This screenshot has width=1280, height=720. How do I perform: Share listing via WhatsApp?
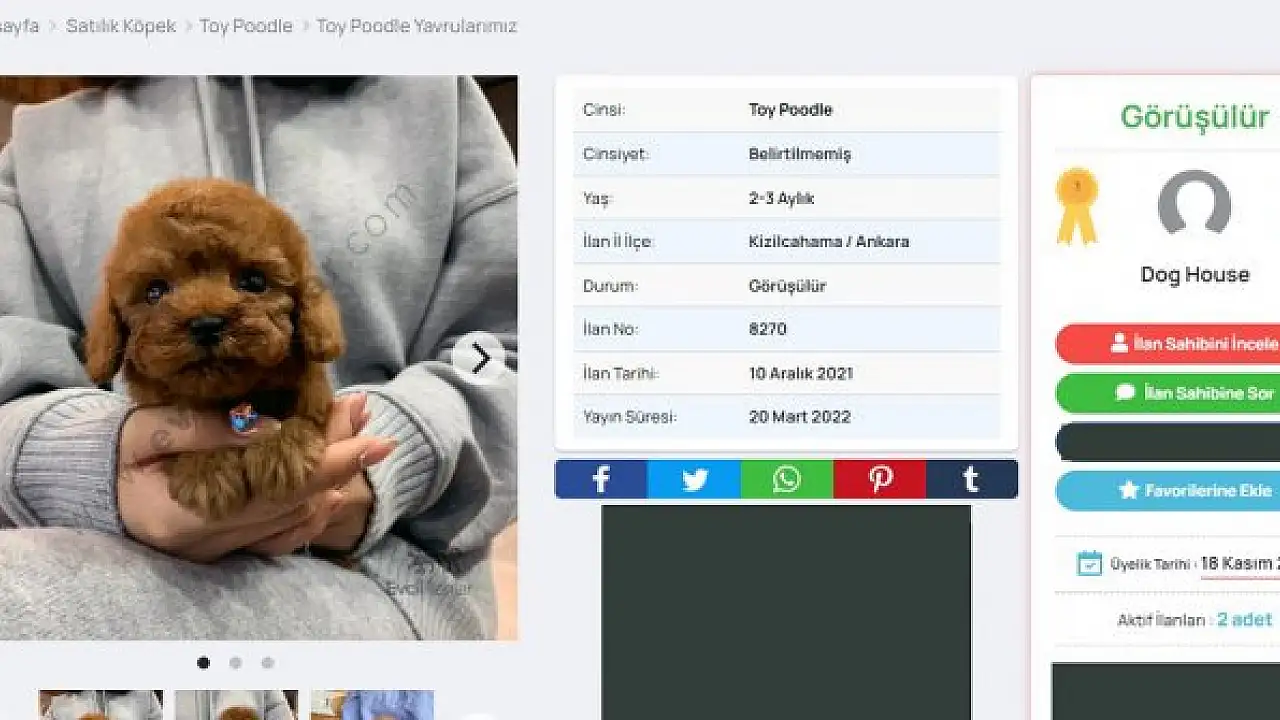tap(787, 479)
